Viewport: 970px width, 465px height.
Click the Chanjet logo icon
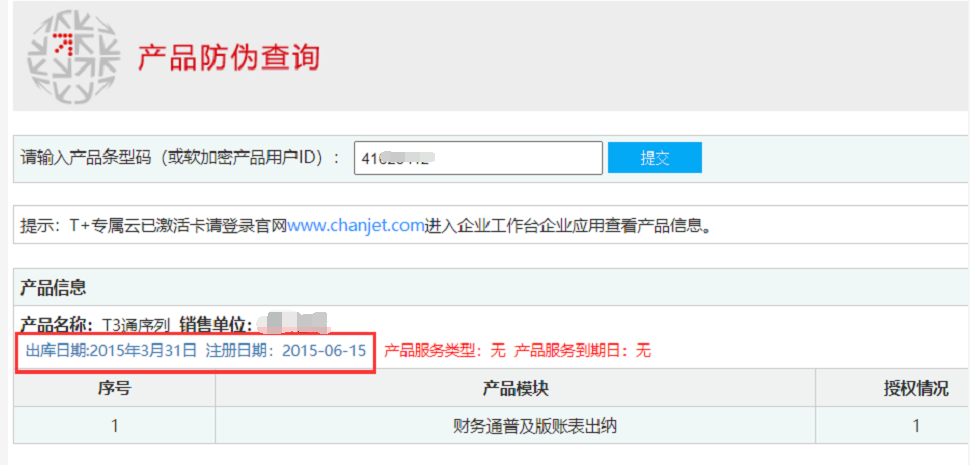(74, 57)
